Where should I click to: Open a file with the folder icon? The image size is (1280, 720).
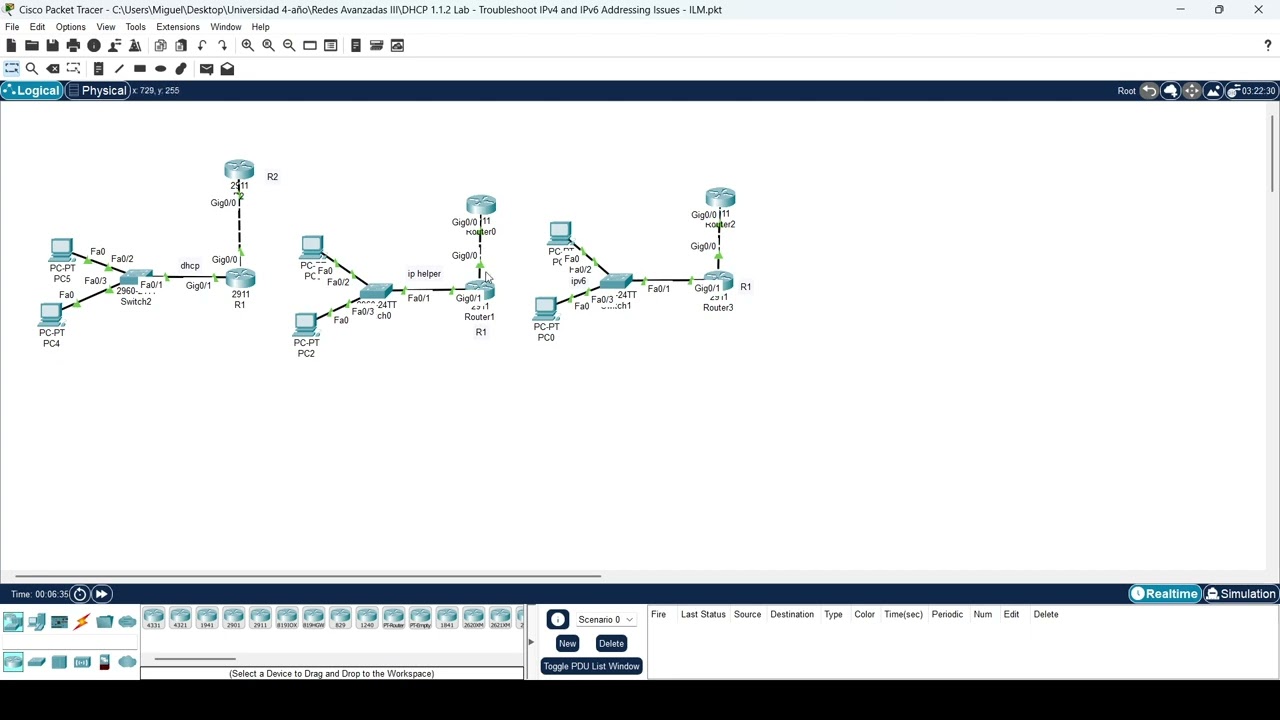pos(32,45)
